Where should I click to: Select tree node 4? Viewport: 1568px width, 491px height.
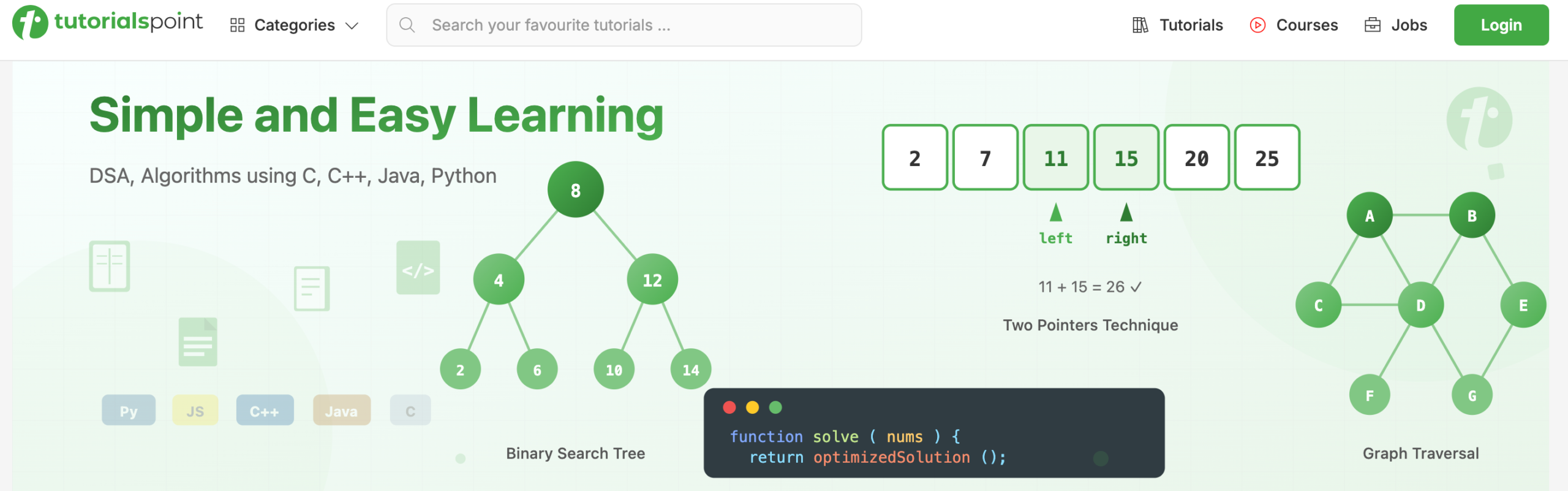point(499,280)
